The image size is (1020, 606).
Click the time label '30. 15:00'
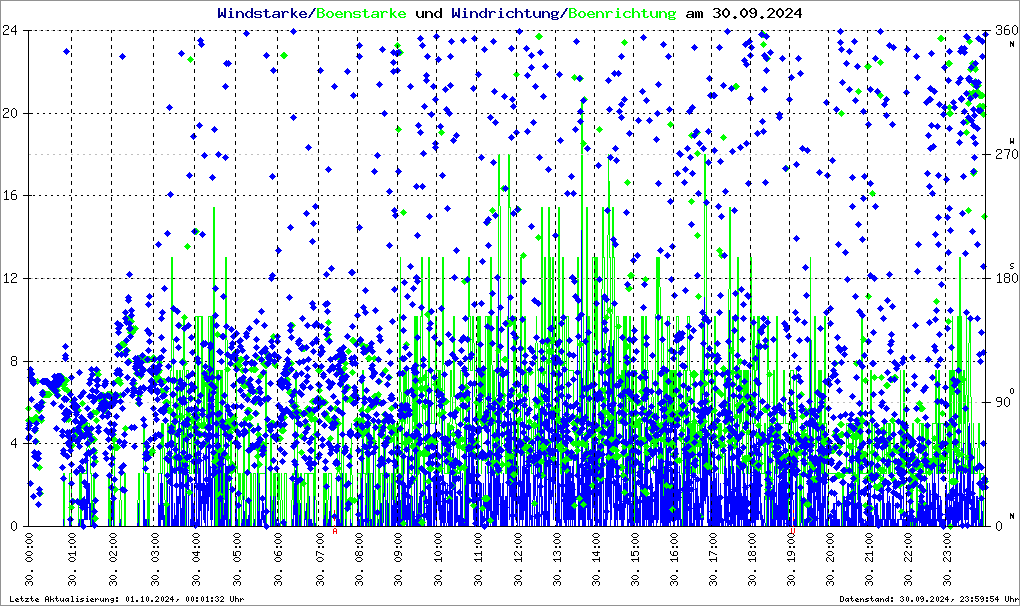click(x=634, y=560)
